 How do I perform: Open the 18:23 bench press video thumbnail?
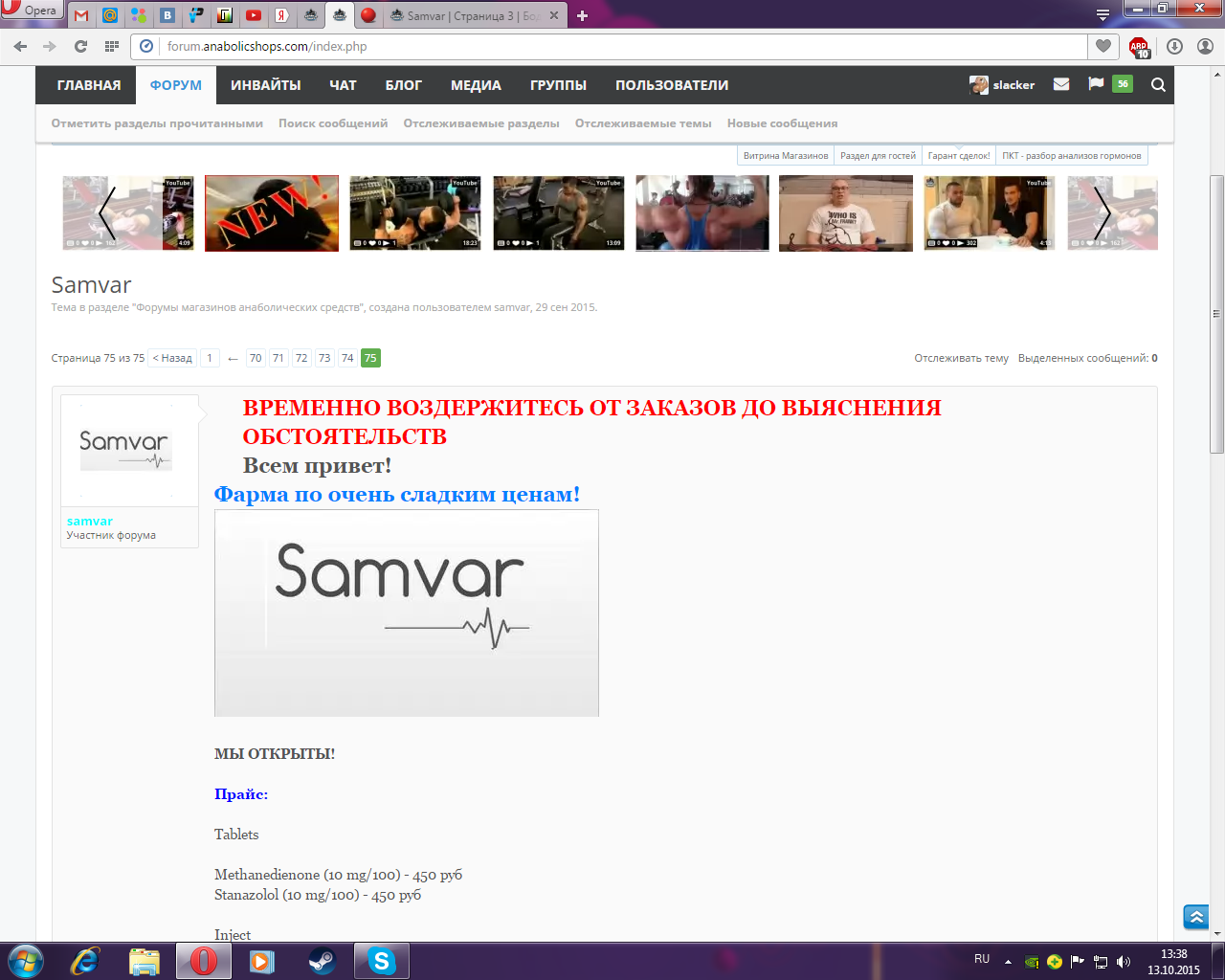(x=415, y=213)
